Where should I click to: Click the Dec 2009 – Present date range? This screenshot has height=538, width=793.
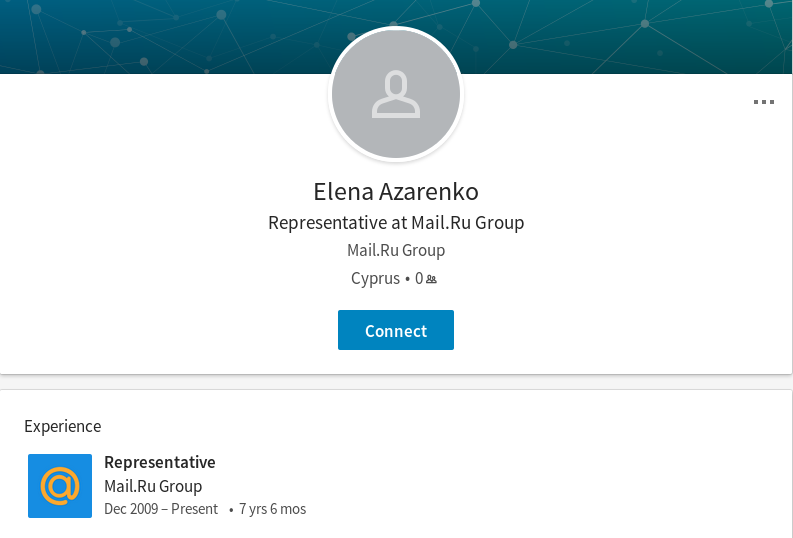[161, 509]
